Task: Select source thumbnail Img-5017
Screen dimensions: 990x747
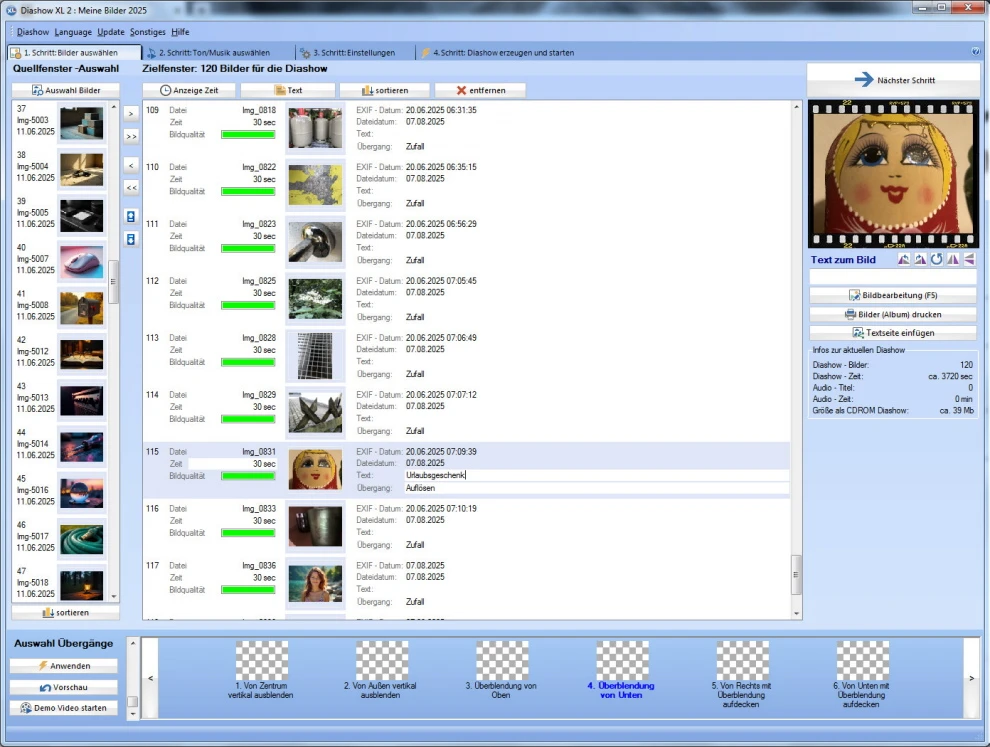Action: 81,539
